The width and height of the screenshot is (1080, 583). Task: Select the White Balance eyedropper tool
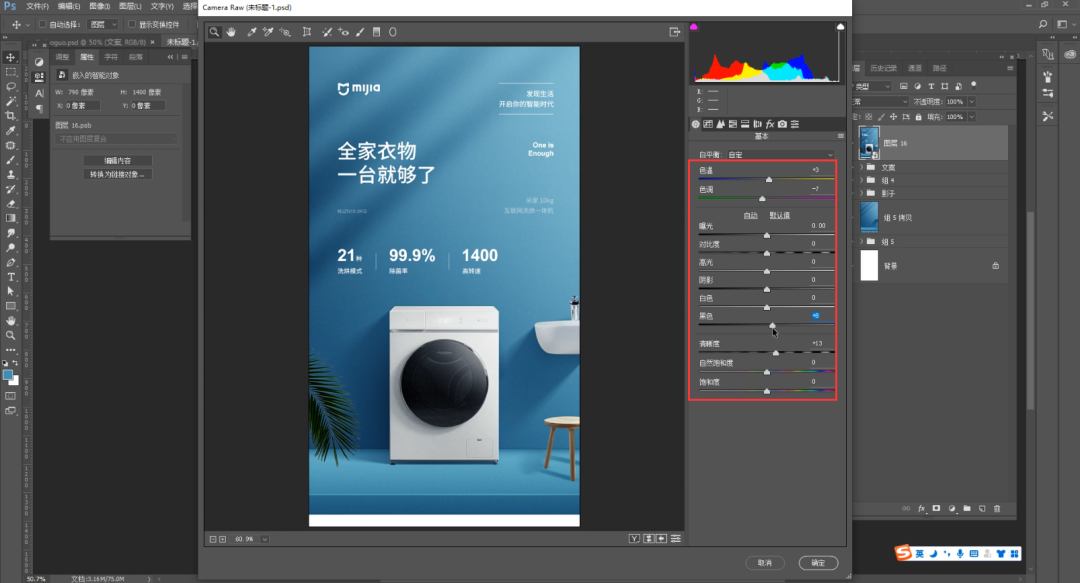(252, 32)
